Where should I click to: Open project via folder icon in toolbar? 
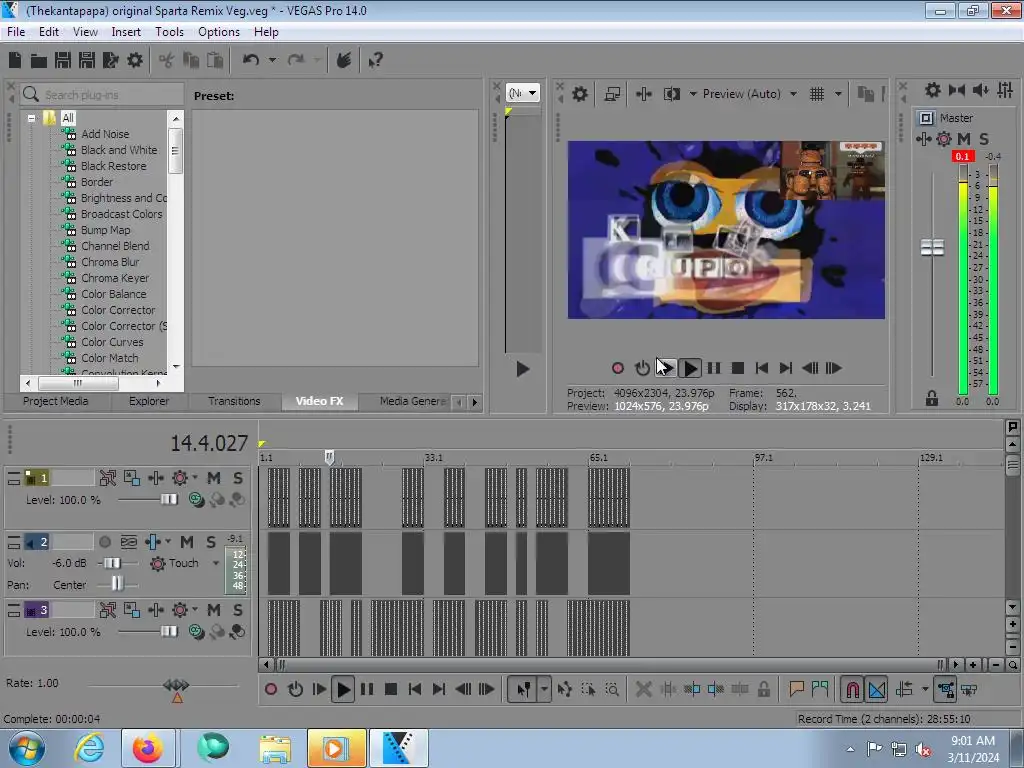click(x=39, y=61)
